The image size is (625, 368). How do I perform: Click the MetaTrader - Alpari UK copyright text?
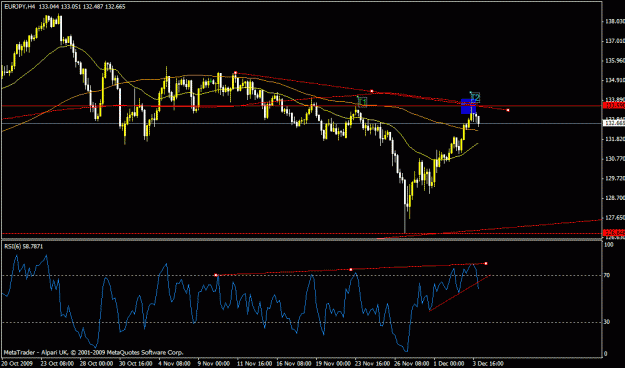[x=93, y=352]
